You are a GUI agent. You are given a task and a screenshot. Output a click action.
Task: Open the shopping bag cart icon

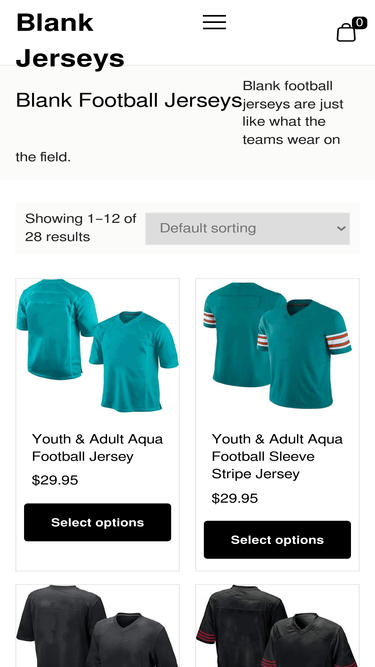tap(346, 32)
